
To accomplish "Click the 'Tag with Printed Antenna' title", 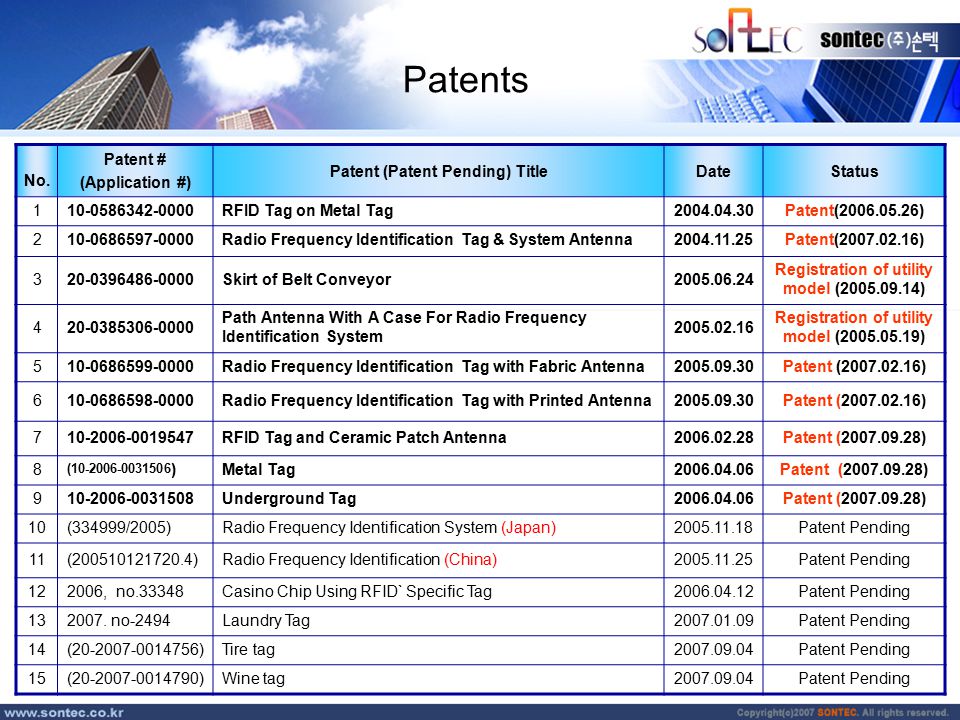I will click(437, 400).
